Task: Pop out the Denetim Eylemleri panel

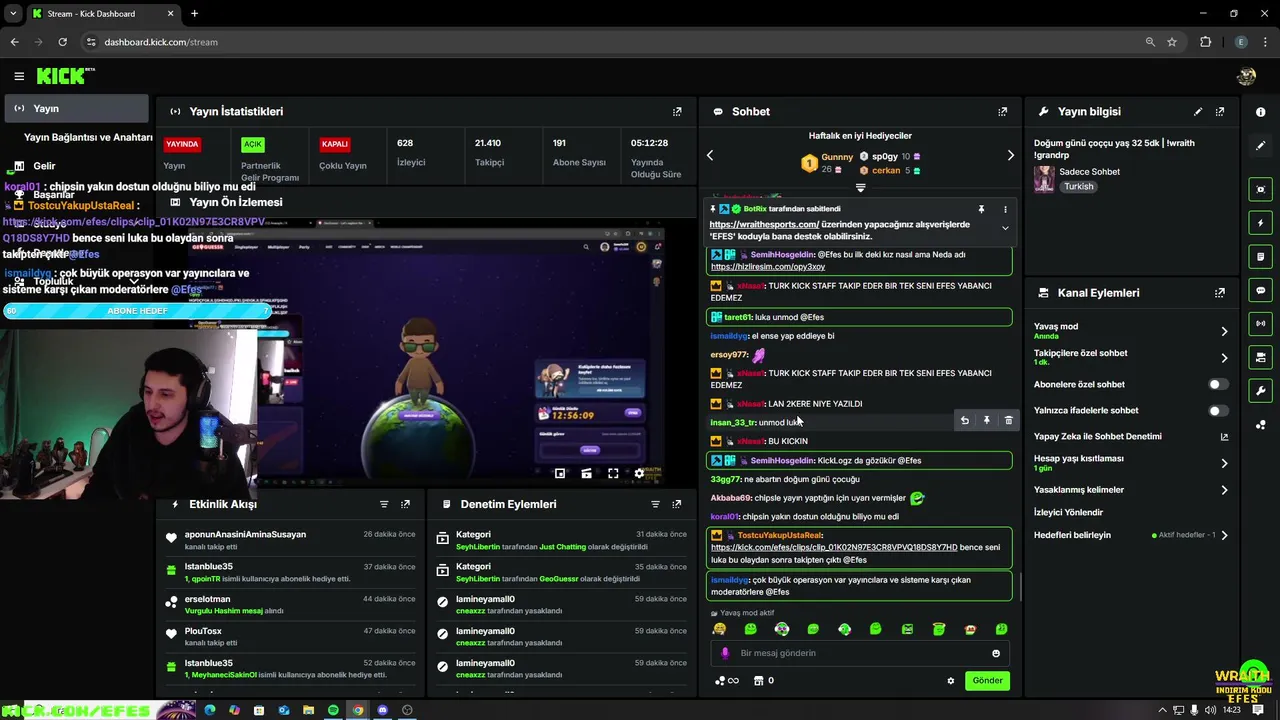Action: coord(677,504)
